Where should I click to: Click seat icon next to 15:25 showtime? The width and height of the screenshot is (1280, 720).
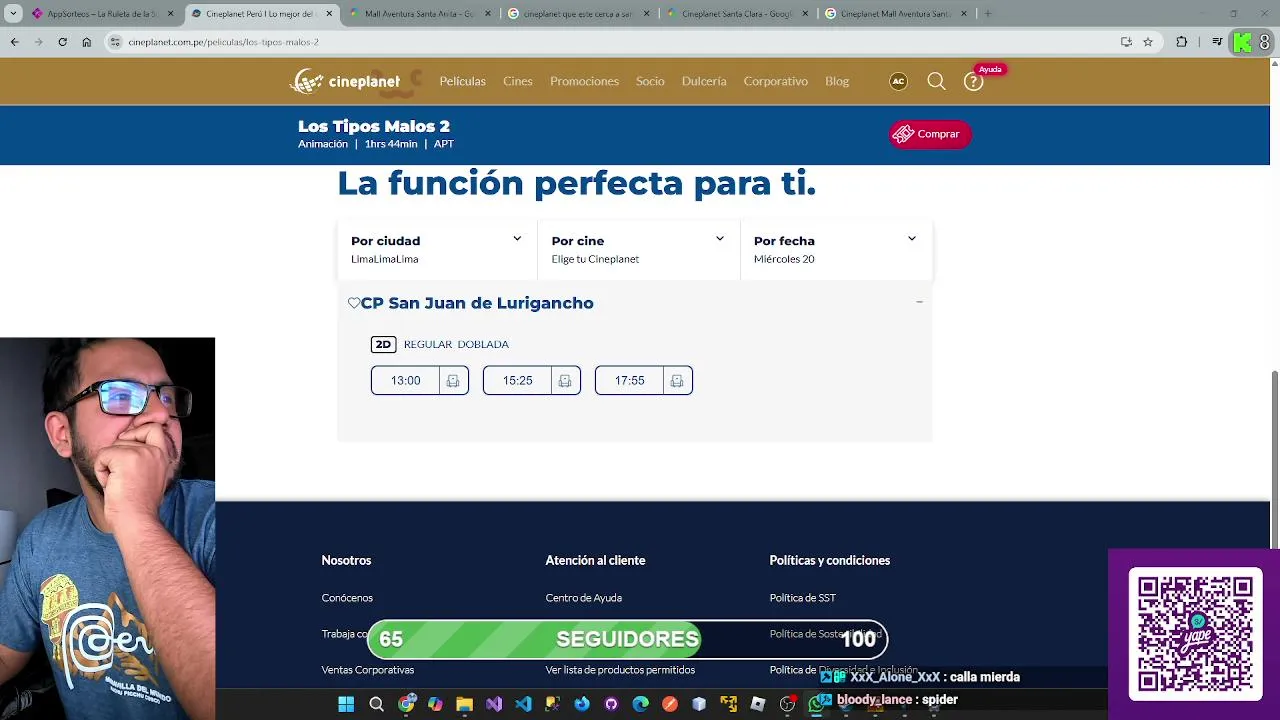(565, 381)
